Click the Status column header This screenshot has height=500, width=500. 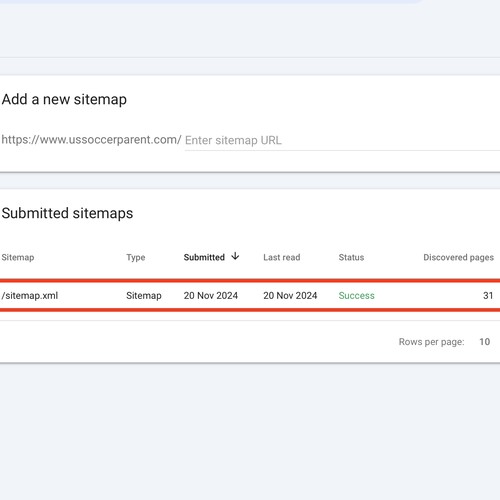click(351, 257)
